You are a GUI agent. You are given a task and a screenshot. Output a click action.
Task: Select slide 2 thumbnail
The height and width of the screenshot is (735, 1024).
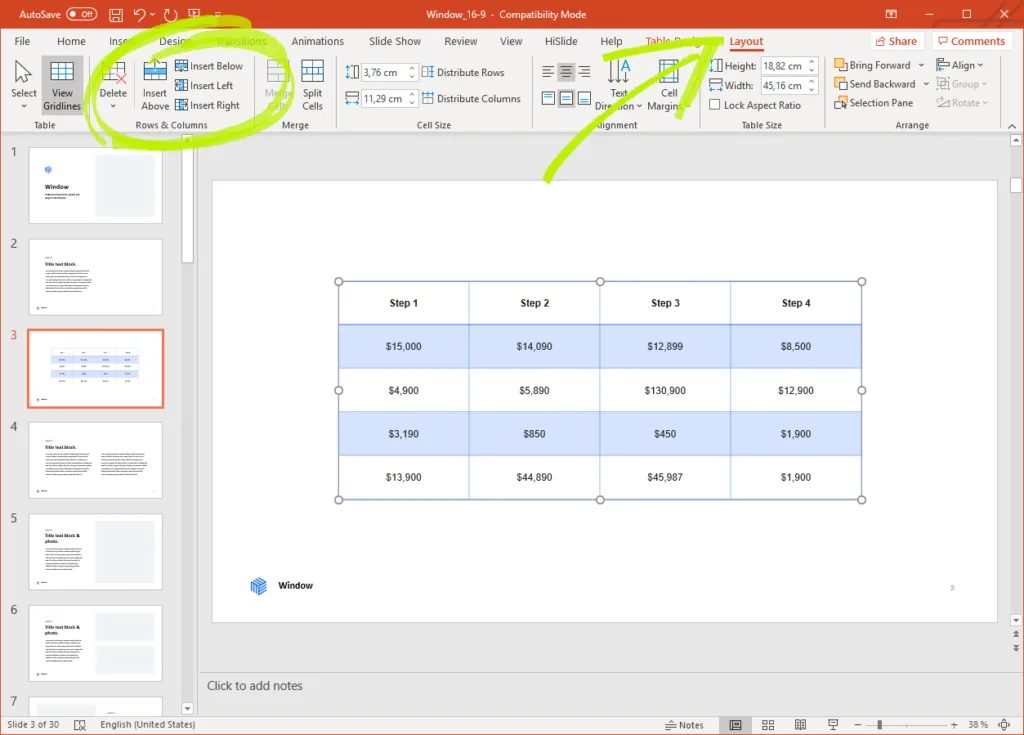pos(95,277)
